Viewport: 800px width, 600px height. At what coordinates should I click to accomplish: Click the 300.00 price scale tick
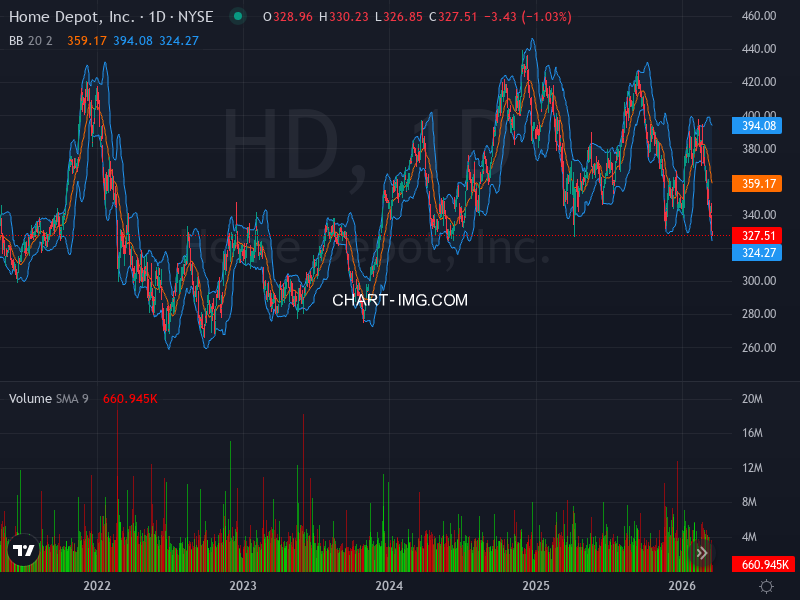tap(759, 281)
